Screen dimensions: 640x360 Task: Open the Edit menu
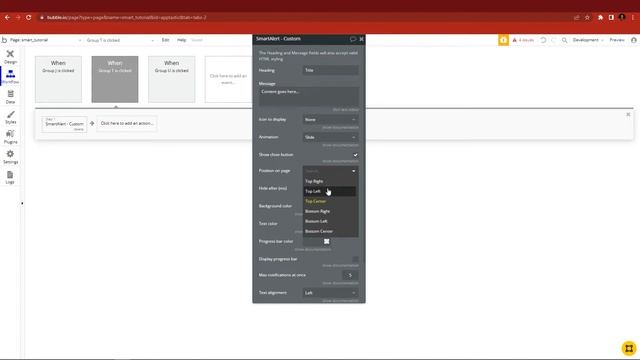pos(165,40)
